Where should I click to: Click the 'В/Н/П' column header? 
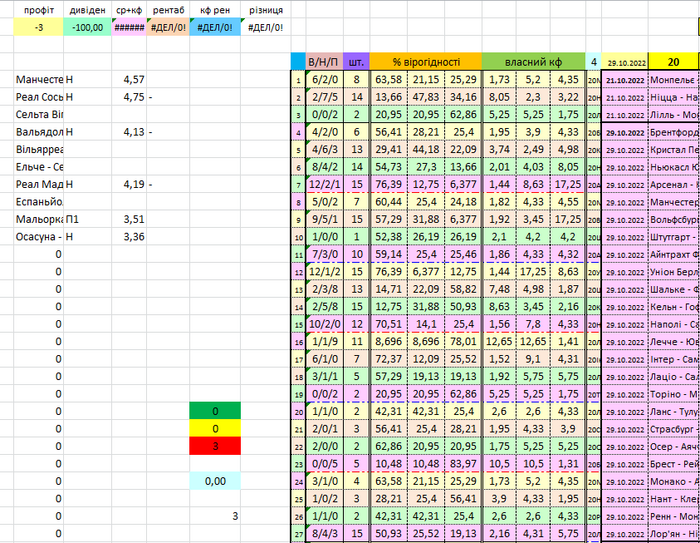(325, 62)
